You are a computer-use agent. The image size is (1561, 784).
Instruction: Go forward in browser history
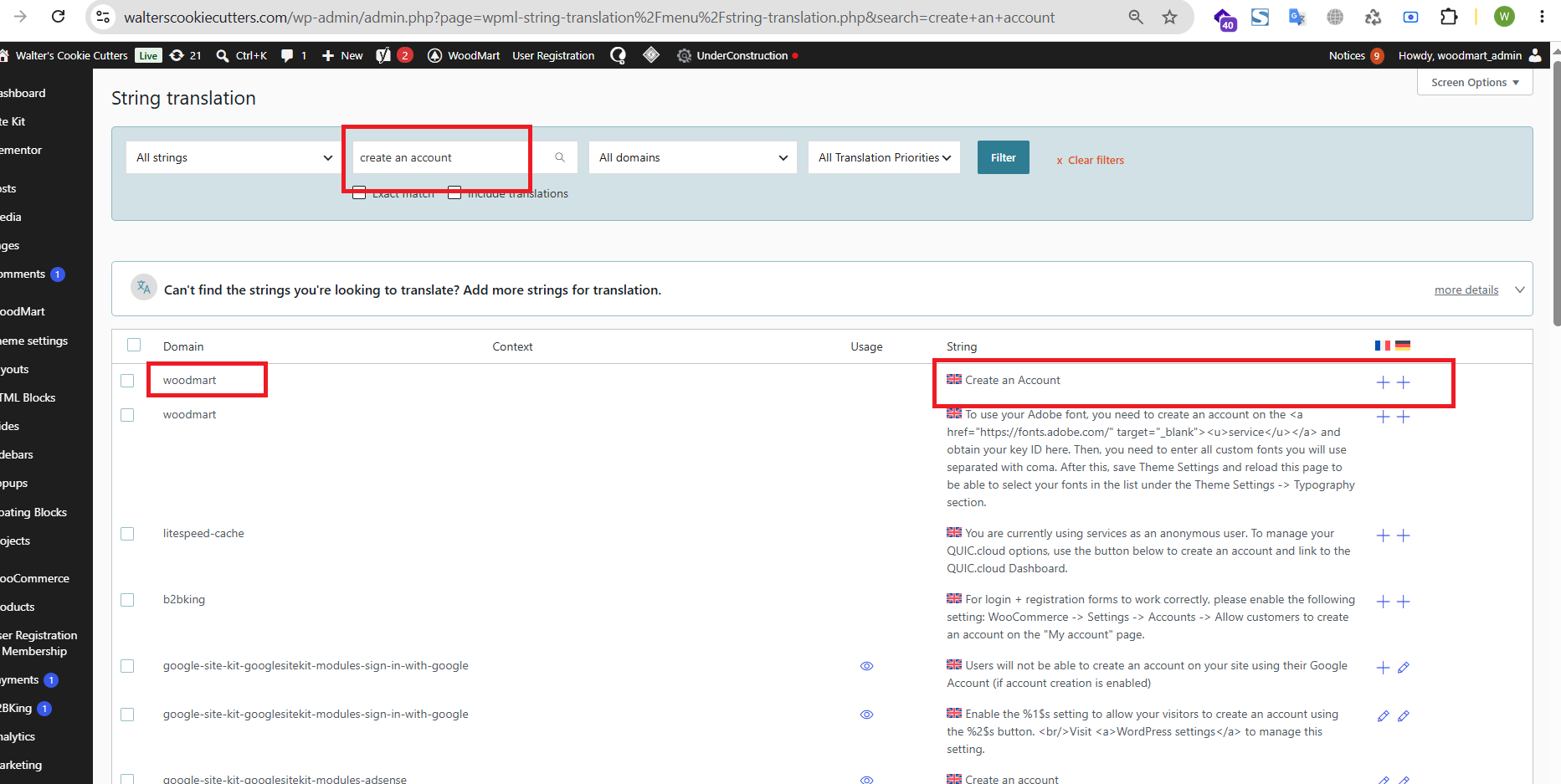21,17
